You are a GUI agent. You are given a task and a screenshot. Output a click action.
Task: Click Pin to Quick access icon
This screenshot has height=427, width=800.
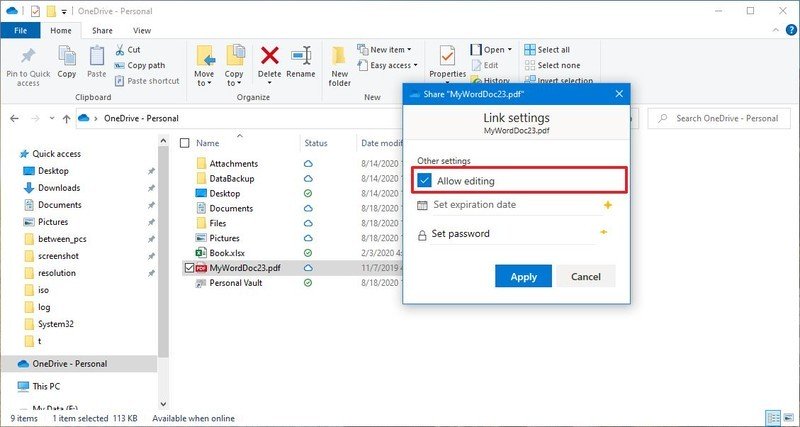click(x=28, y=55)
